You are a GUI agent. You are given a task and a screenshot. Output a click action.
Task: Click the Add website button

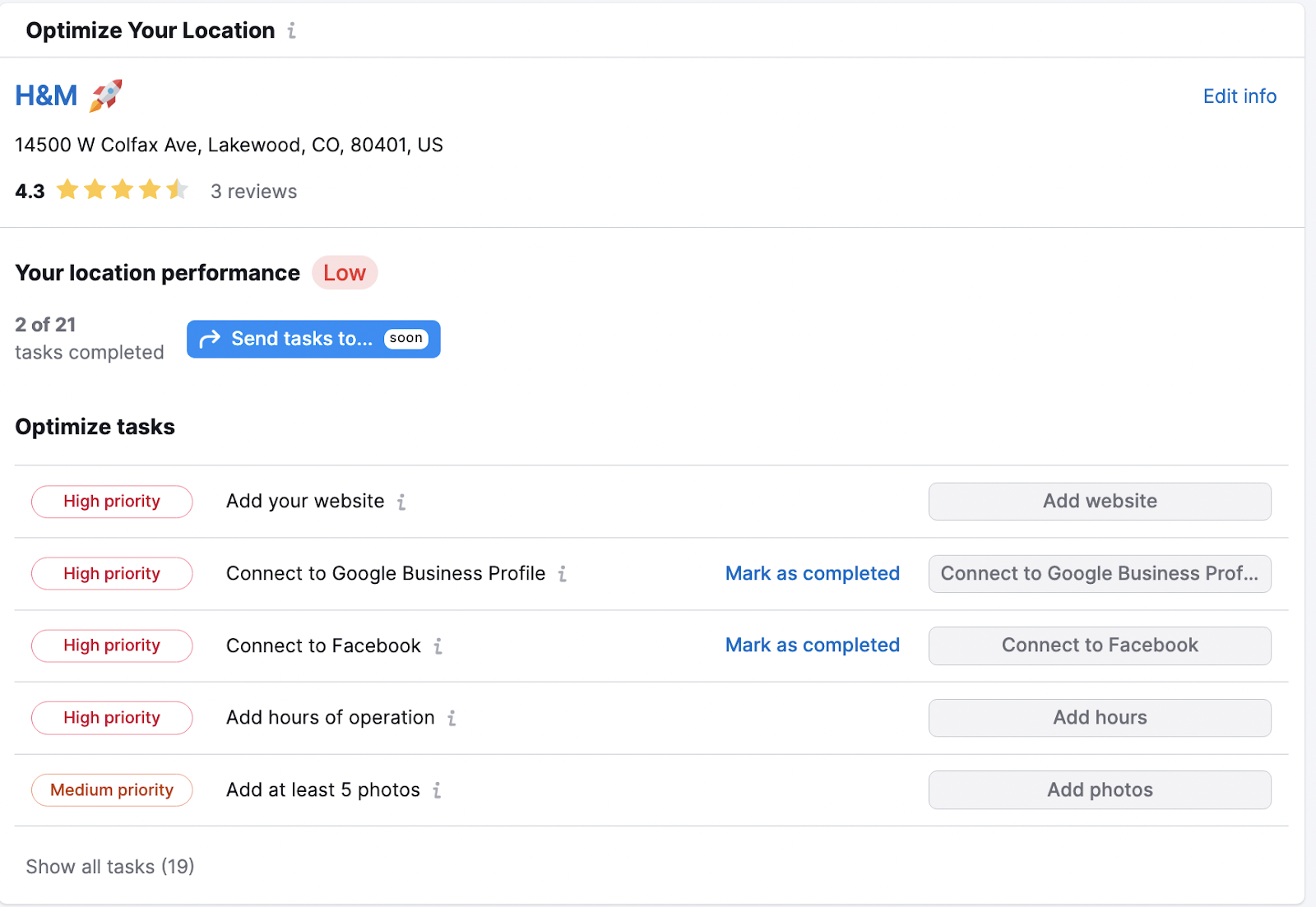(x=1100, y=502)
